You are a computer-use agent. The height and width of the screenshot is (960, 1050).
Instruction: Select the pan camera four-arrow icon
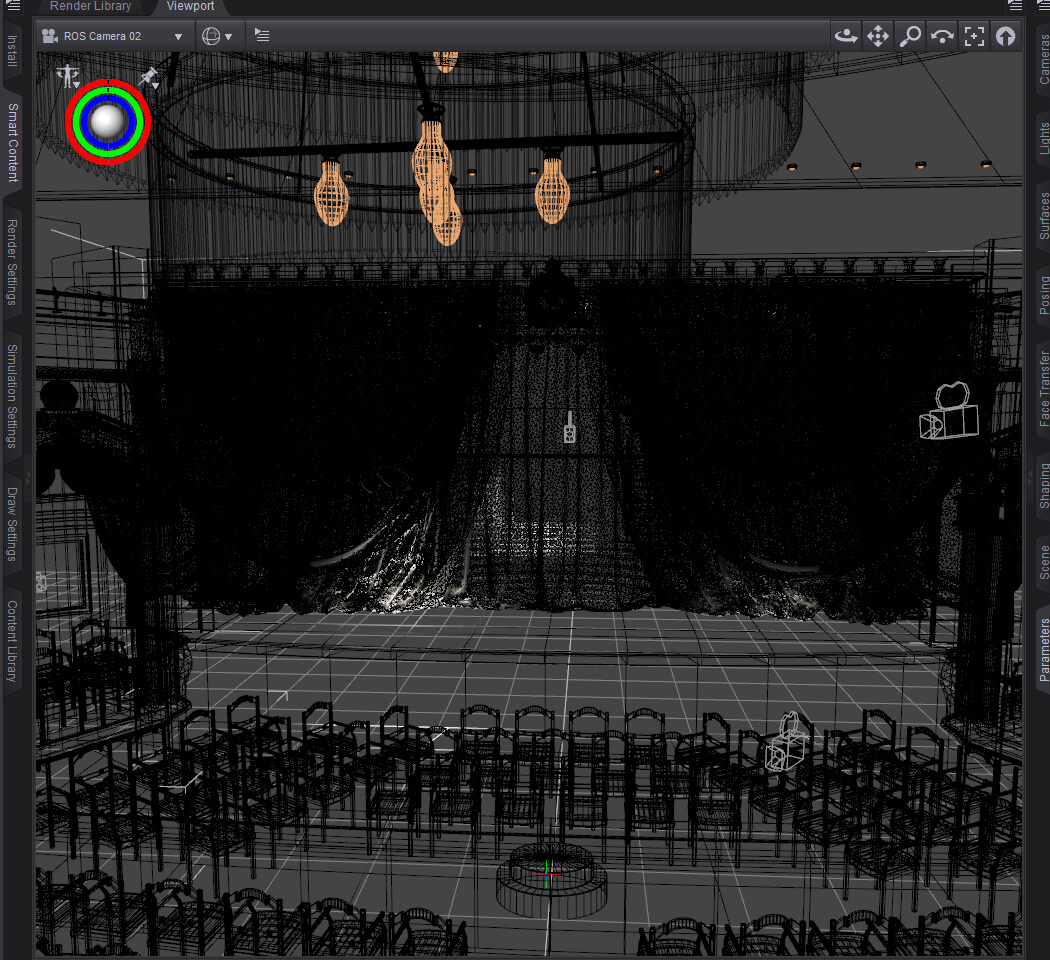pos(877,36)
